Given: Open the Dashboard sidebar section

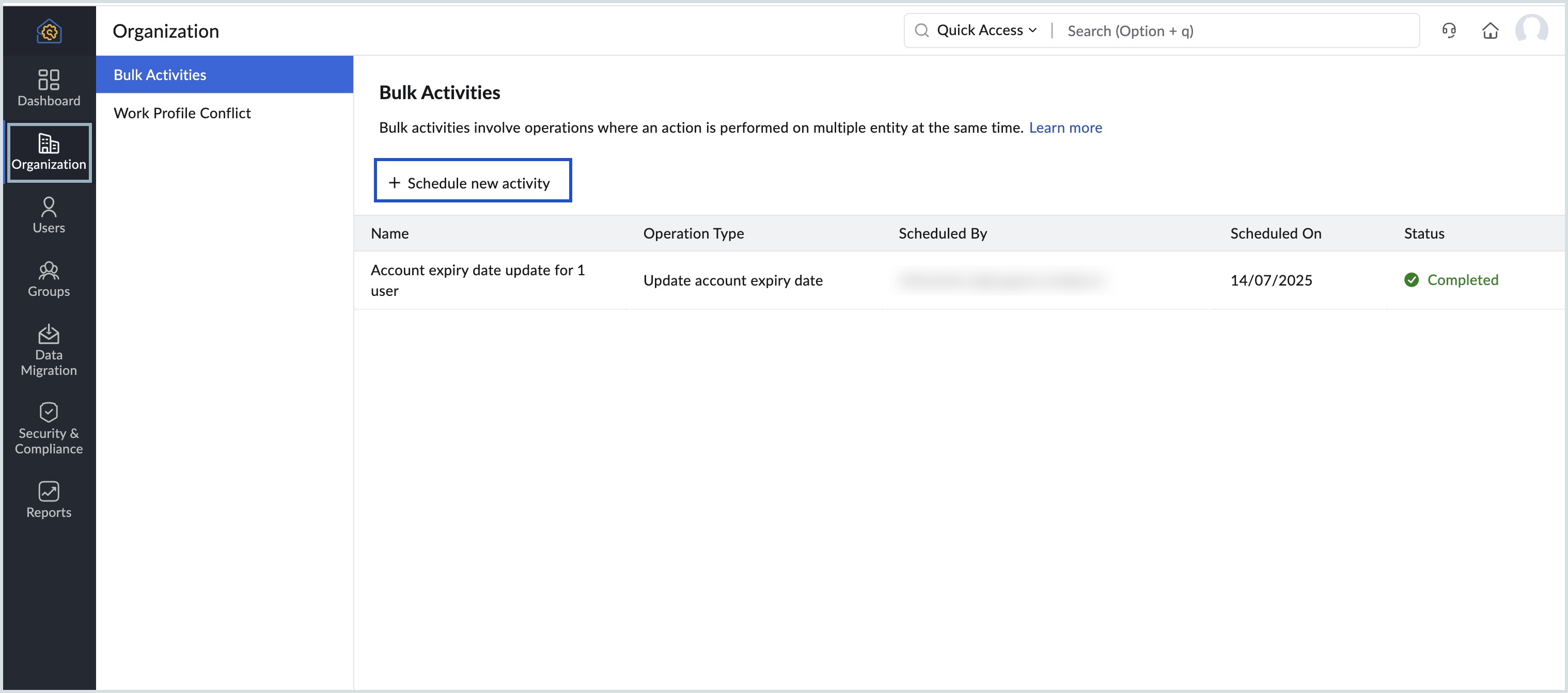Looking at the screenshot, I should [49, 88].
